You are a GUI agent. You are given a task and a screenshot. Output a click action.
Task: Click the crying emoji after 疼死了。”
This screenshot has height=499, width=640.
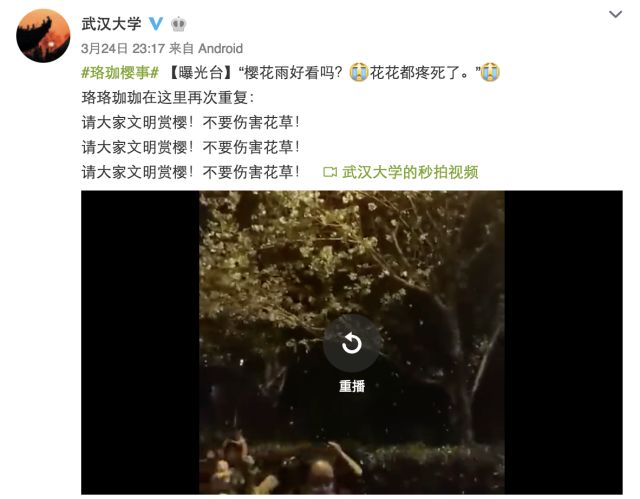click(x=490, y=72)
